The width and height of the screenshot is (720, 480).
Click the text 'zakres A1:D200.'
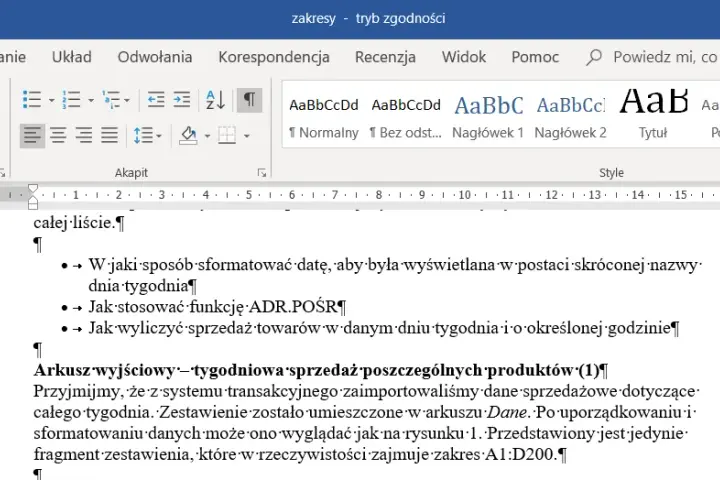[495, 455]
